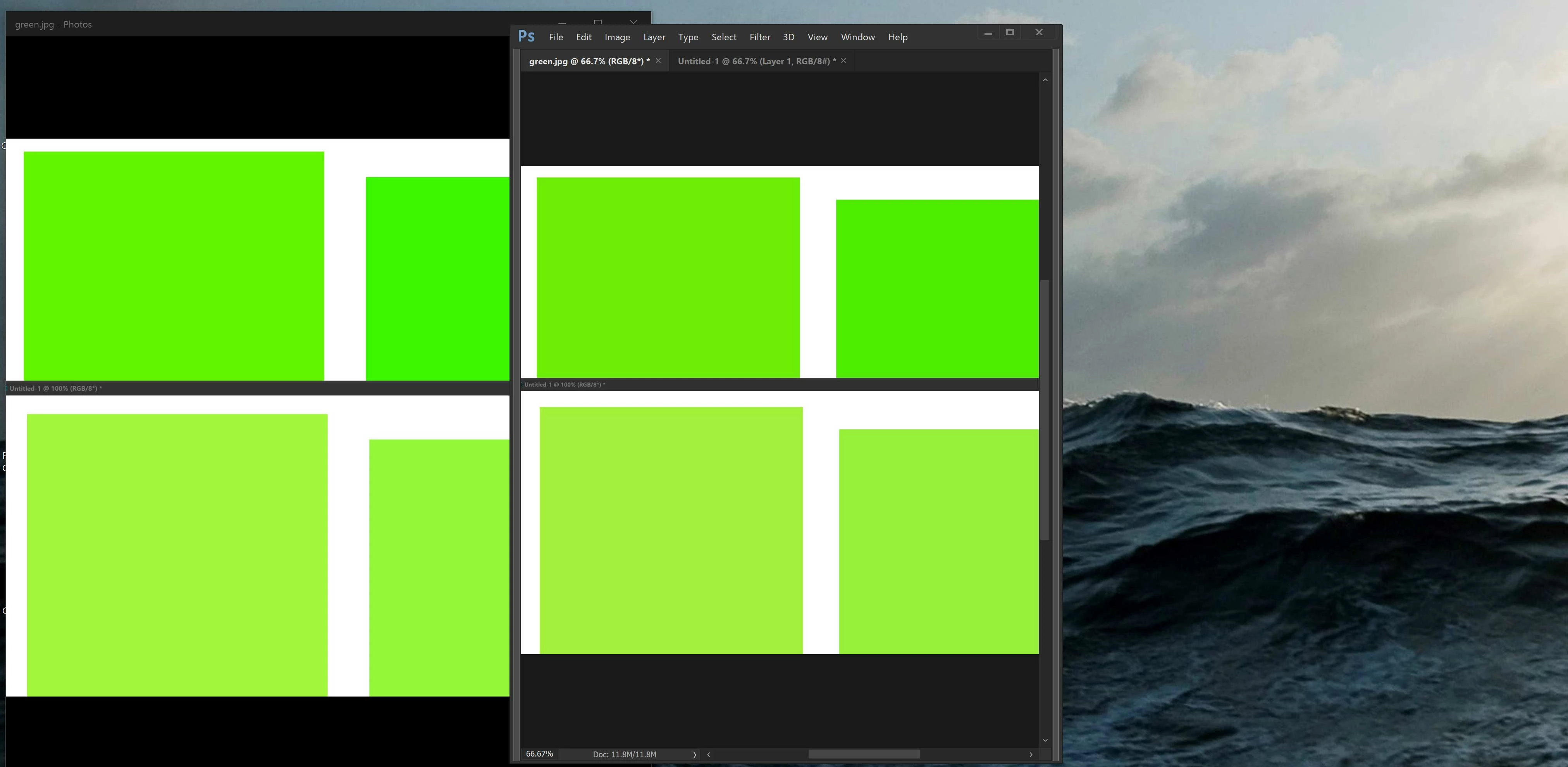Open the Filter menu
1568x767 pixels.
point(759,37)
